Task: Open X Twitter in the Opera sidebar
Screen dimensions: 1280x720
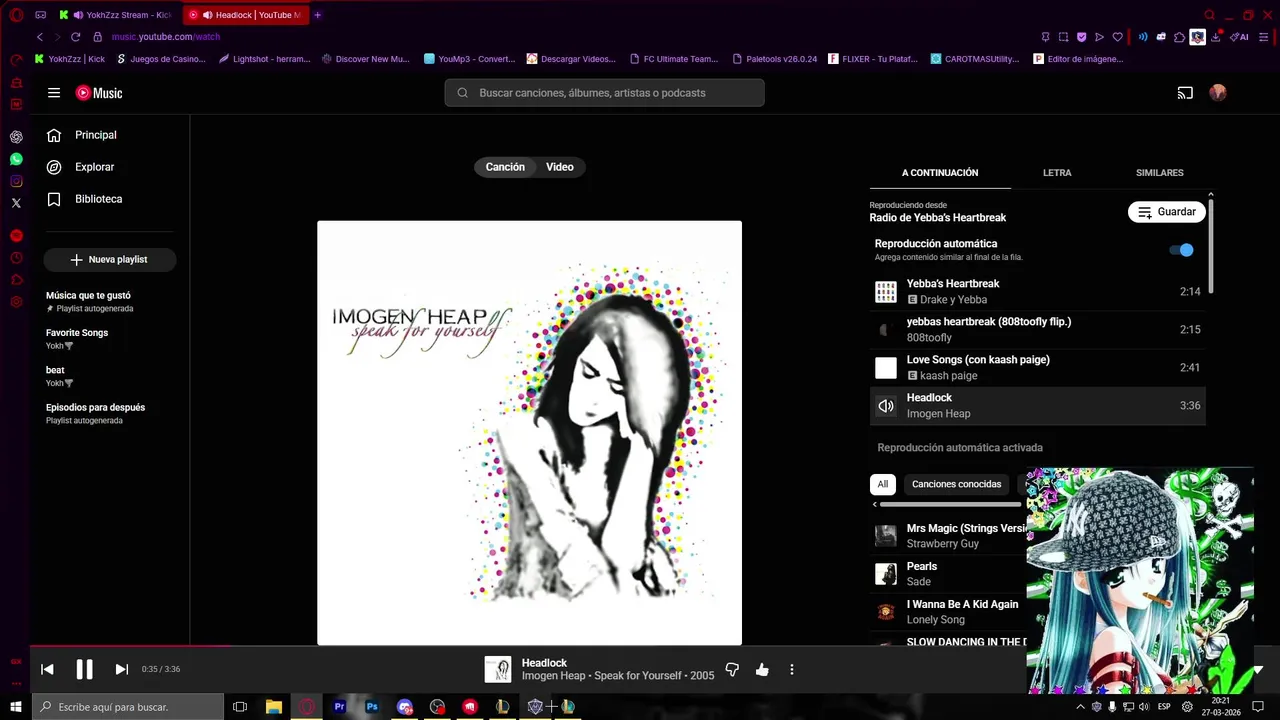Action: [x=16, y=203]
